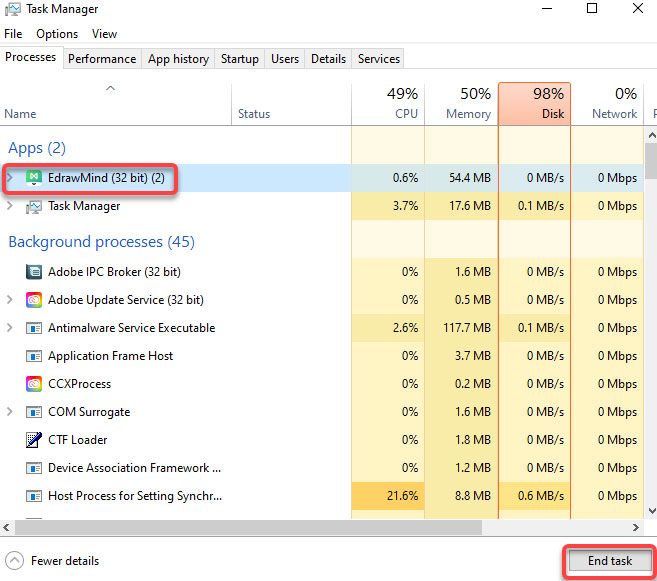The image size is (657, 581).
Task: Select the Application Frame Host process name
Action: coord(110,356)
